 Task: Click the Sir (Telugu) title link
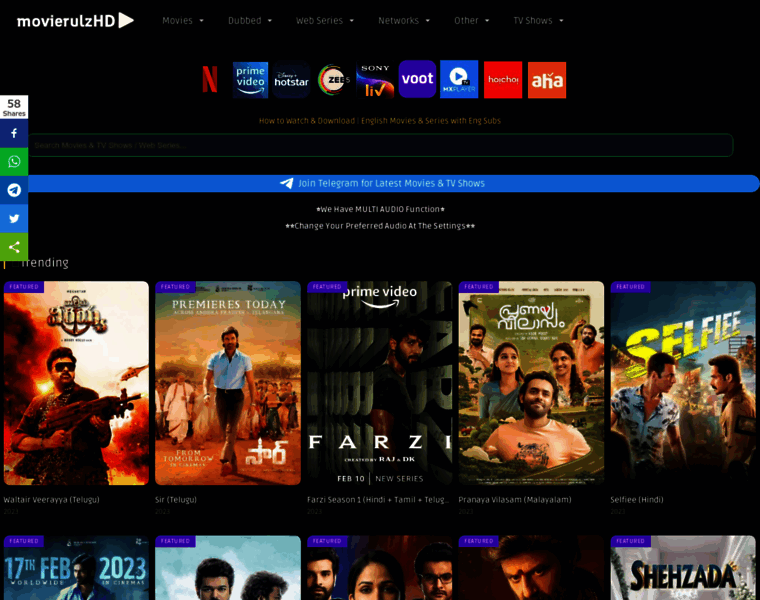tap(176, 500)
